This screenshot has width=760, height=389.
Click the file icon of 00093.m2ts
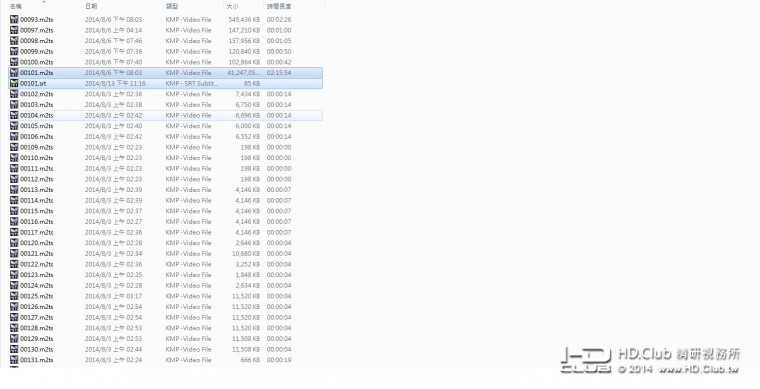click(14, 19)
